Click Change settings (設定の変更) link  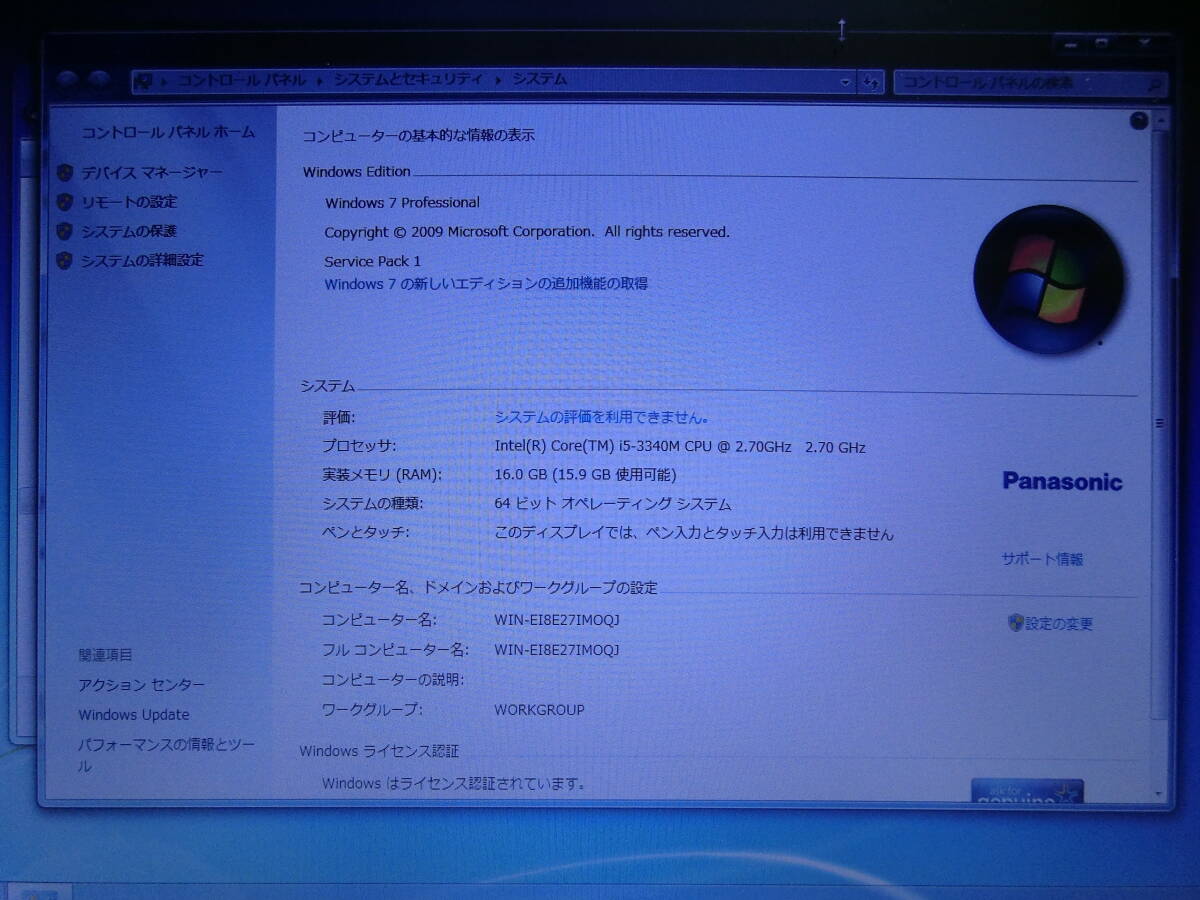click(x=1059, y=623)
